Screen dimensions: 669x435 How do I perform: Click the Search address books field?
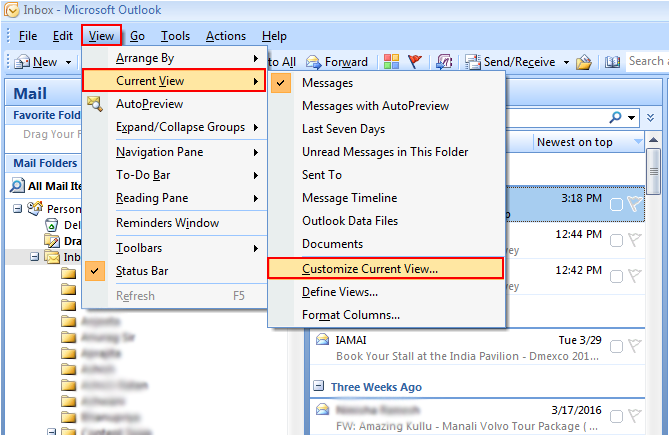647,61
